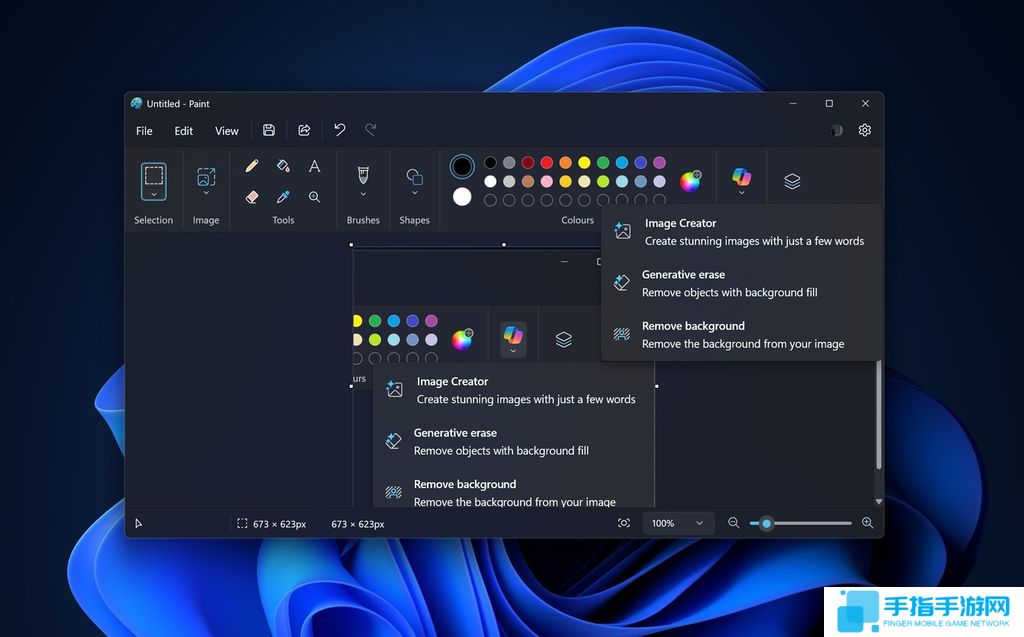This screenshot has height=637, width=1024.
Task: Click the Share icon in Paint
Action: tap(304, 130)
